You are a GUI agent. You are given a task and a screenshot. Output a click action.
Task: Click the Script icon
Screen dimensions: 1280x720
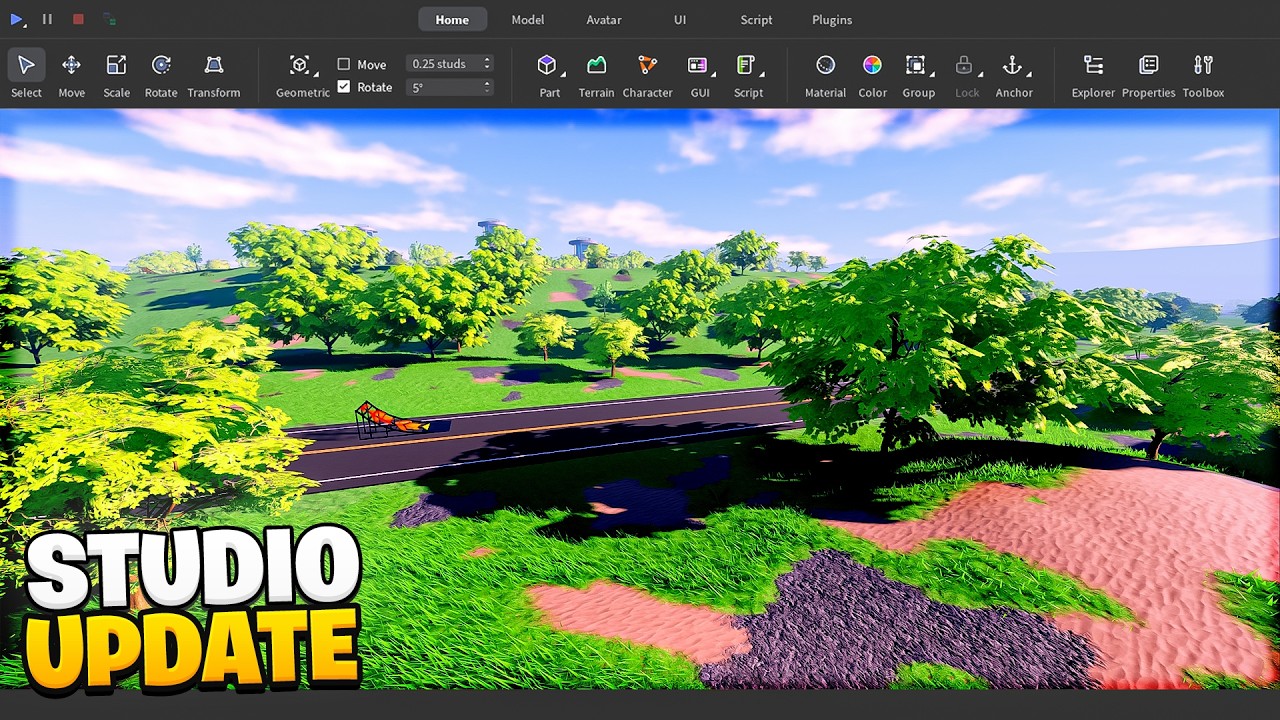coord(745,65)
